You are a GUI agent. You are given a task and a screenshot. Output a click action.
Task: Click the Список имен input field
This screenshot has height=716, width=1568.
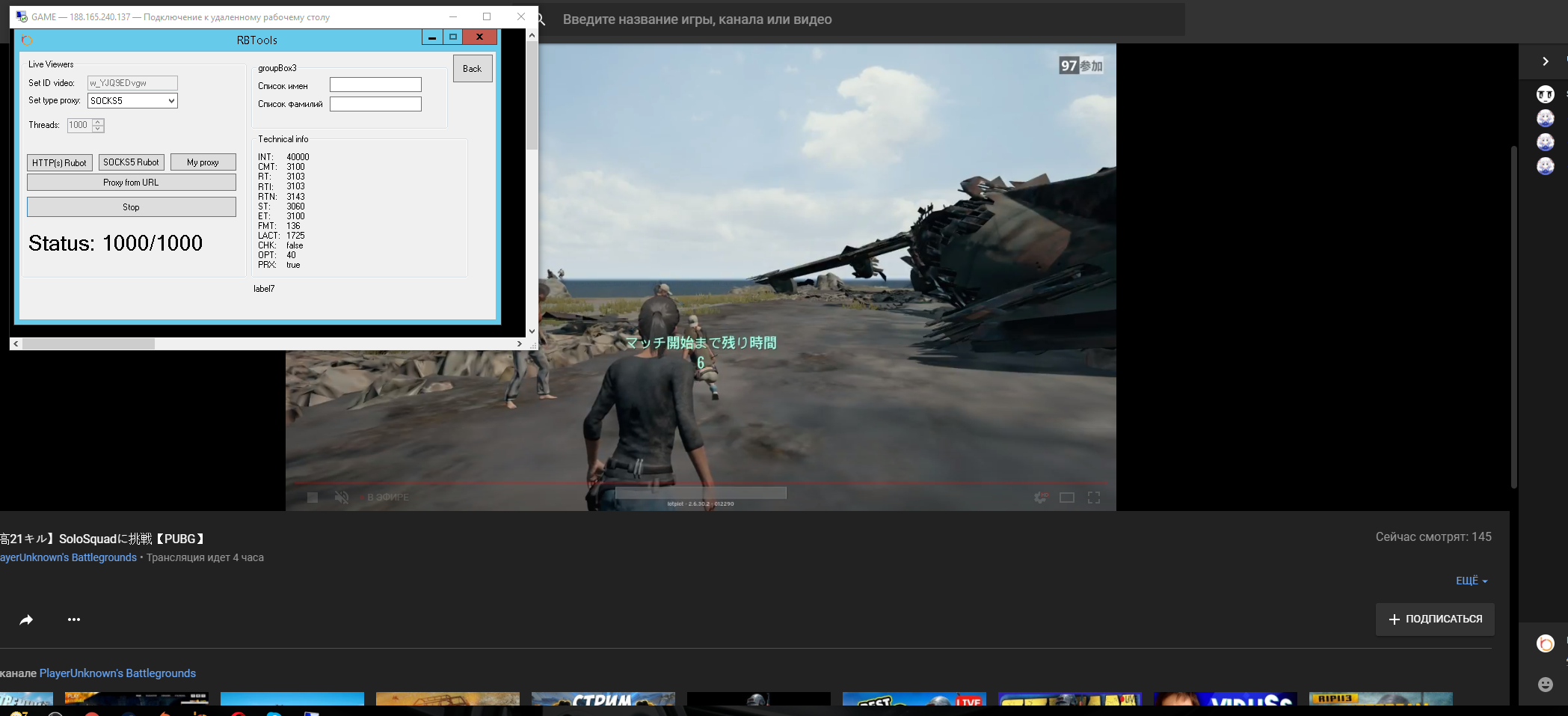(x=375, y=85)
